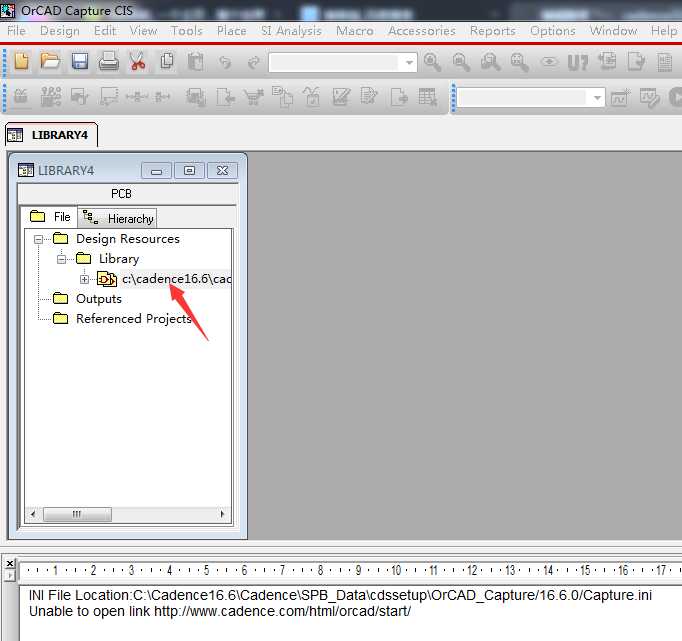Click inside the part search input field
Viewport: 682px width, 641px height.
point(334,63)
